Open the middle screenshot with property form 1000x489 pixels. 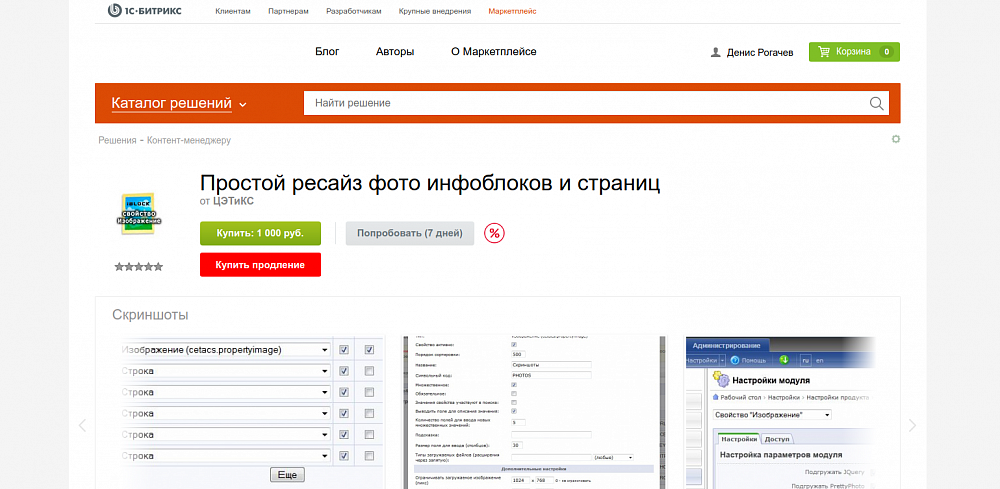click(534, 412)
